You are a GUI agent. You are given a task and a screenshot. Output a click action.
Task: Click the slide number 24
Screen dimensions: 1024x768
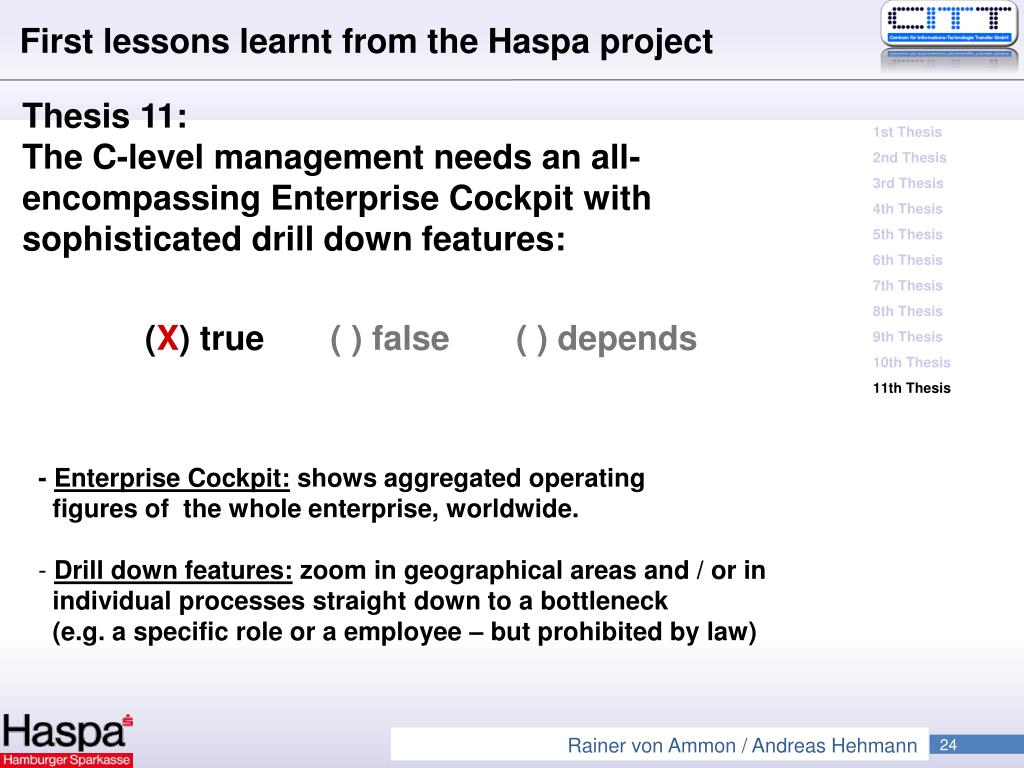948,744
